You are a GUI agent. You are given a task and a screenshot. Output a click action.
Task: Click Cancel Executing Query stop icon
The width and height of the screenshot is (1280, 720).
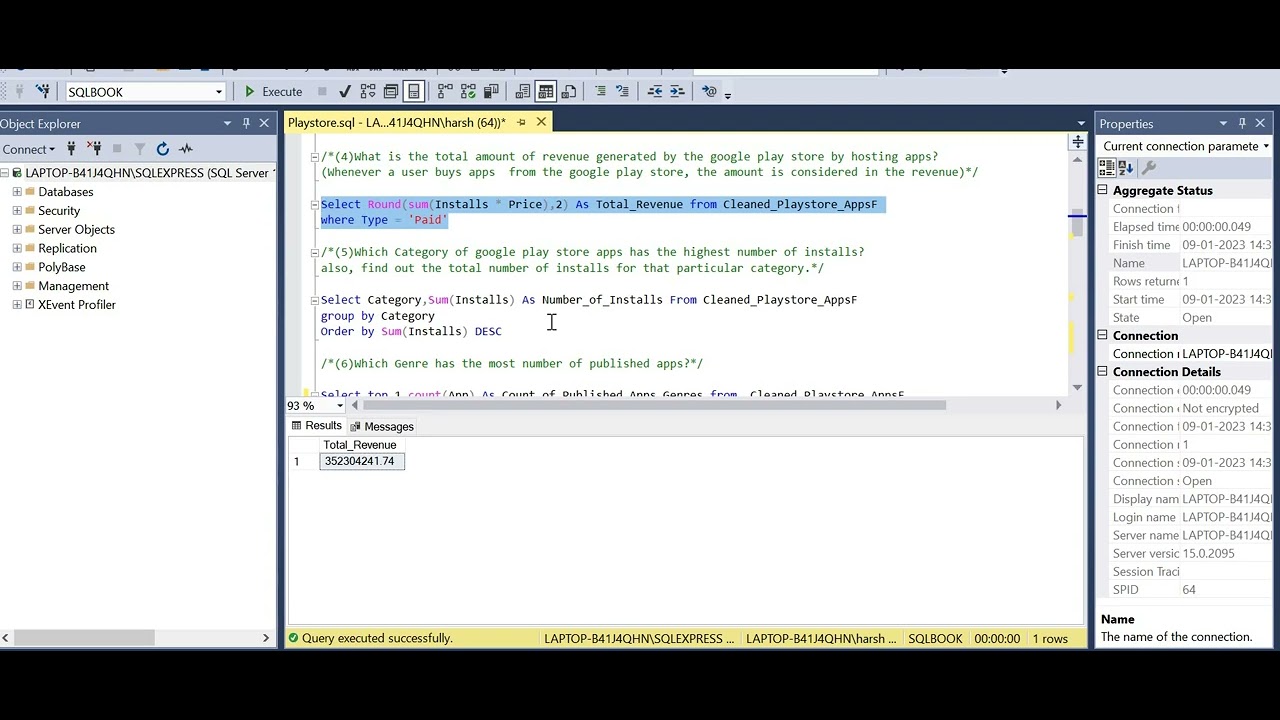tap(322, 91)
